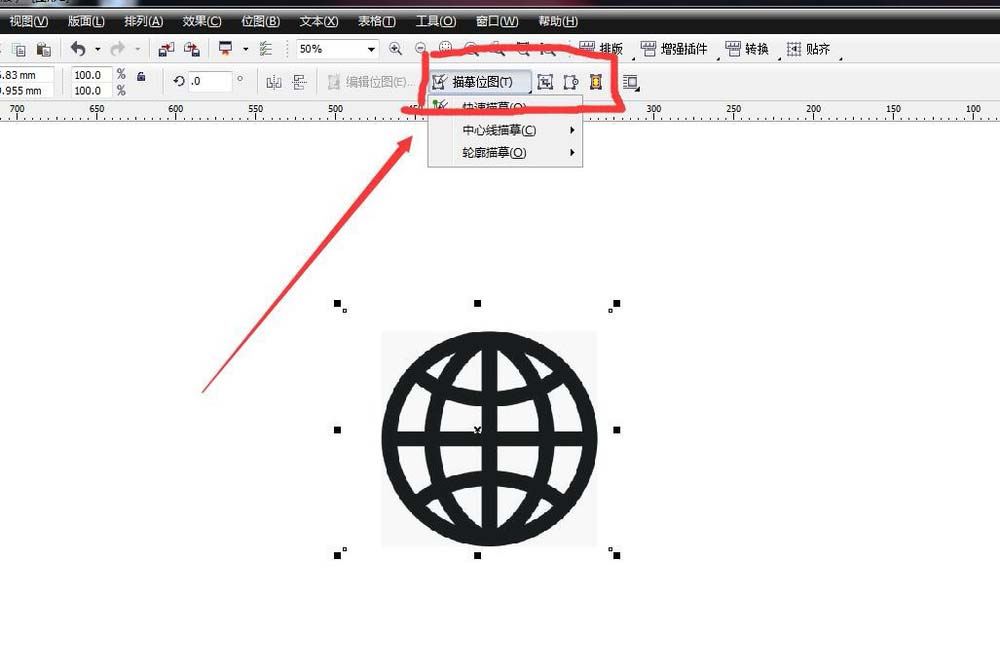Click the Paste clipboard icon
Image resolution: width=1000 pixels, height=658 pixels.
tap(43, 49)
